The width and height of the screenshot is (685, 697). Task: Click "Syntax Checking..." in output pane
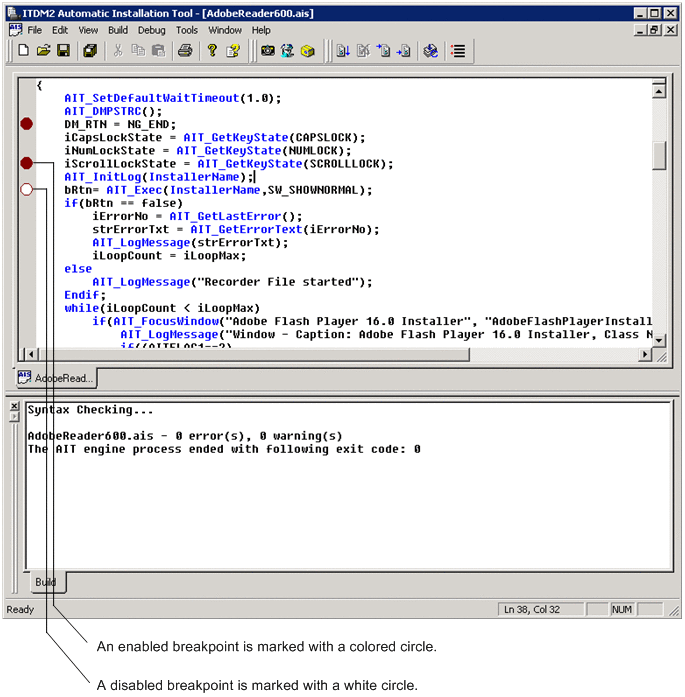[x=90, y=410]
